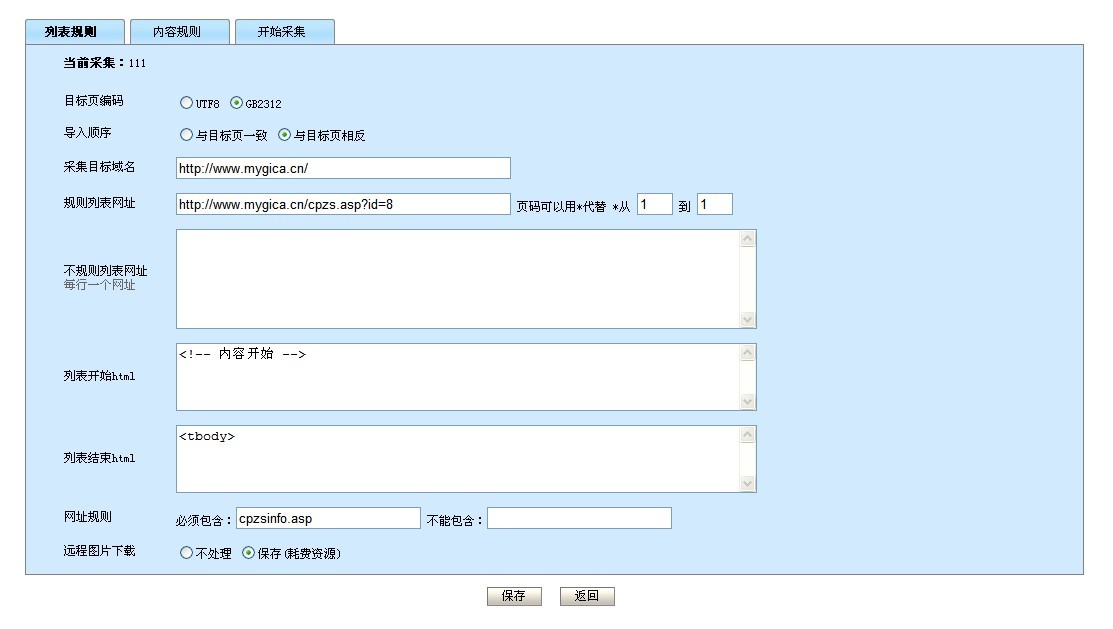The height and width of the screenshot is (629, 1113).
Task: Switch to the 内容规则 tab
Action: click(x=178, y=32)
